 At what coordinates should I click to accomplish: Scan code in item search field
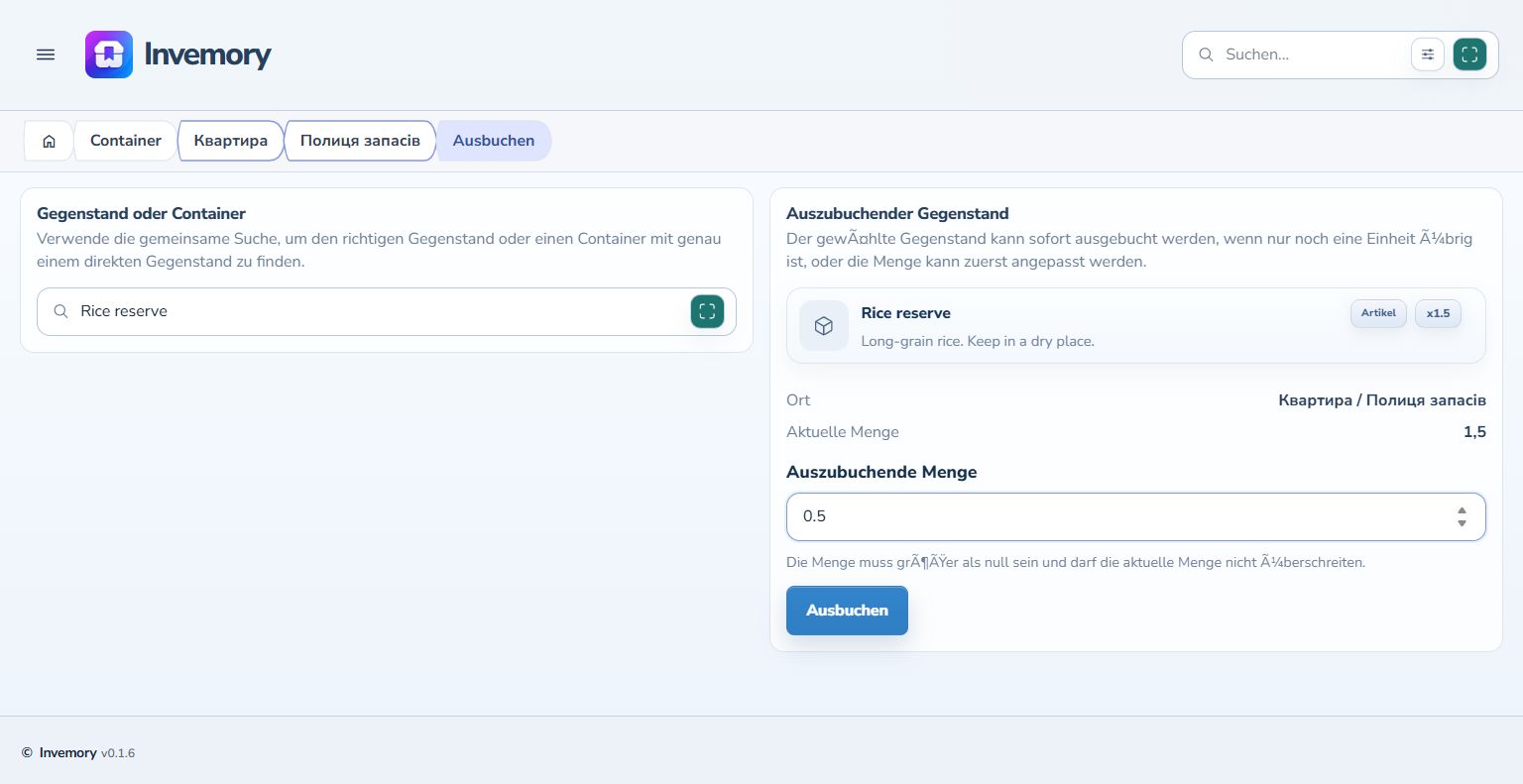click(707, 311)
